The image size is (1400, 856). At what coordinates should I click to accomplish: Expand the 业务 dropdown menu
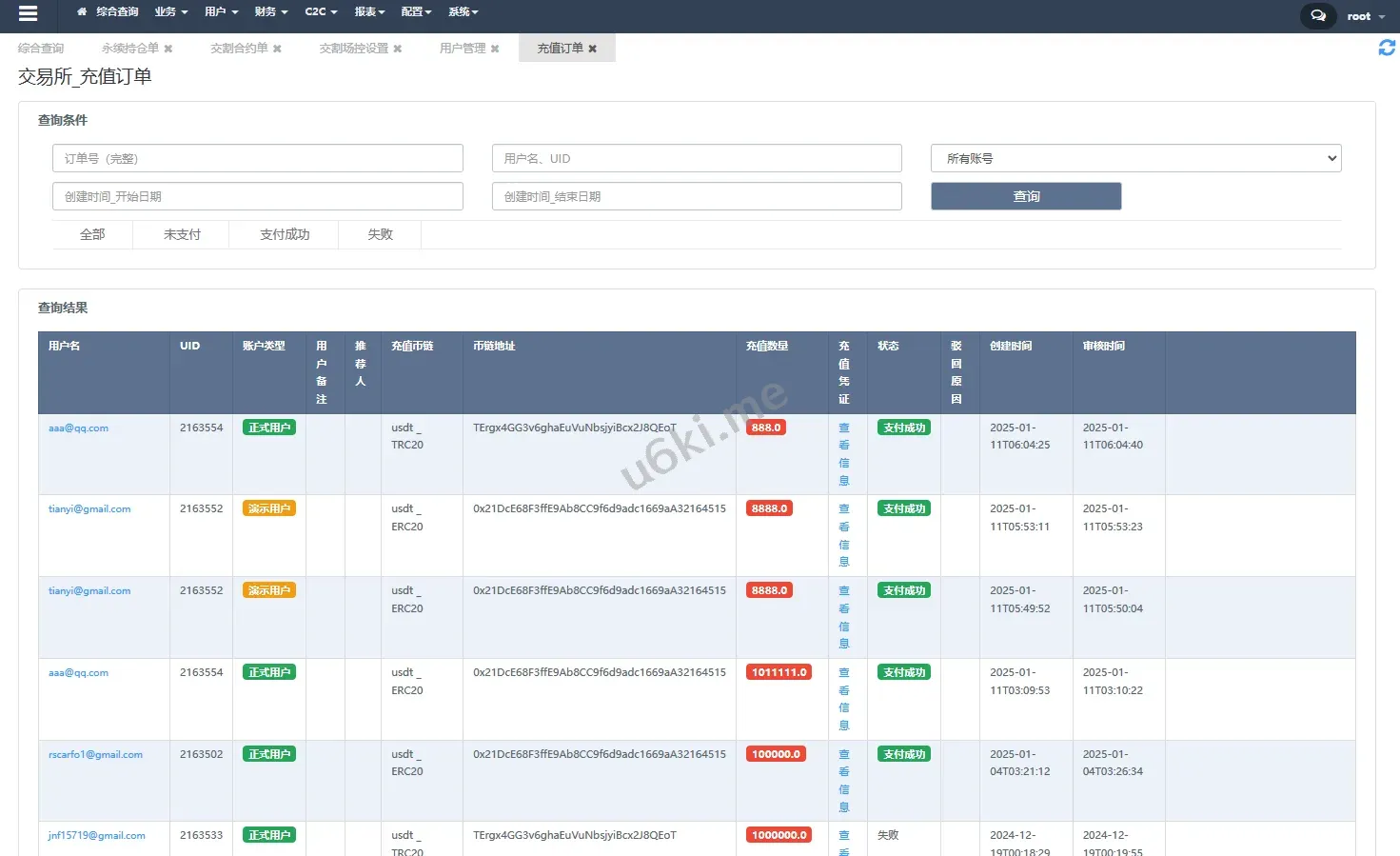(x=170, y=11)
